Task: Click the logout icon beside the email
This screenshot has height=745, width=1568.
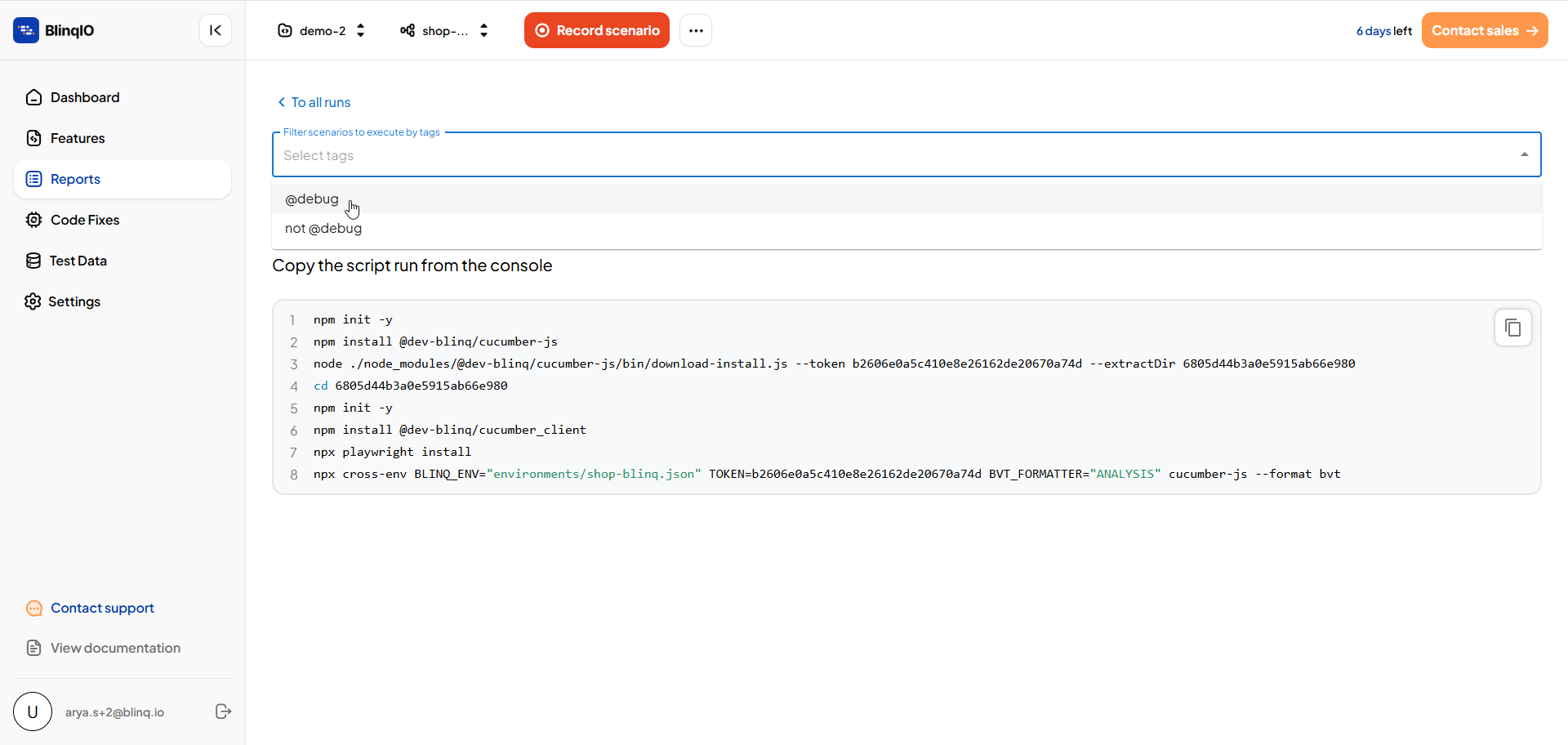Action: coord(223,712)
